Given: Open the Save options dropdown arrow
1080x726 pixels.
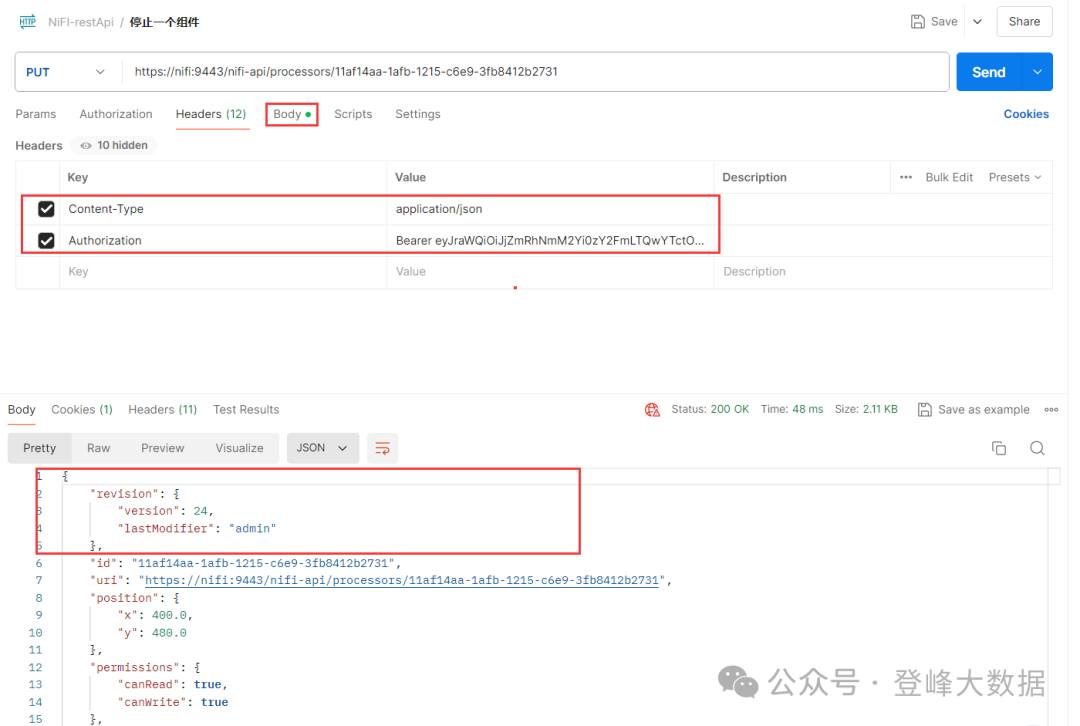Looking at the screenshot, I should (x=977, y=21).
